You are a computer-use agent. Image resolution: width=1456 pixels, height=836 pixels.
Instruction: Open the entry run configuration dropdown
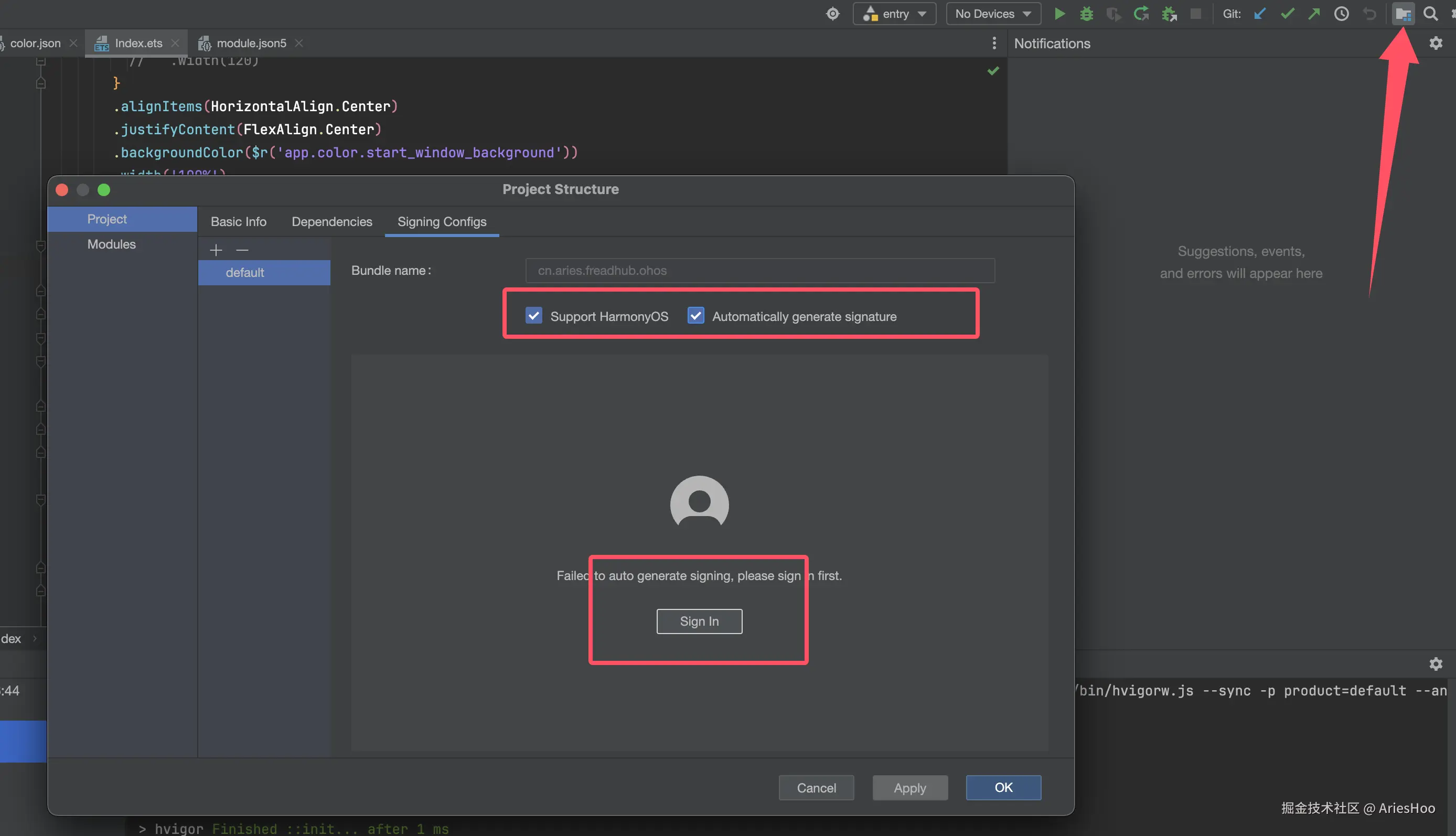(x=894, y=14)
